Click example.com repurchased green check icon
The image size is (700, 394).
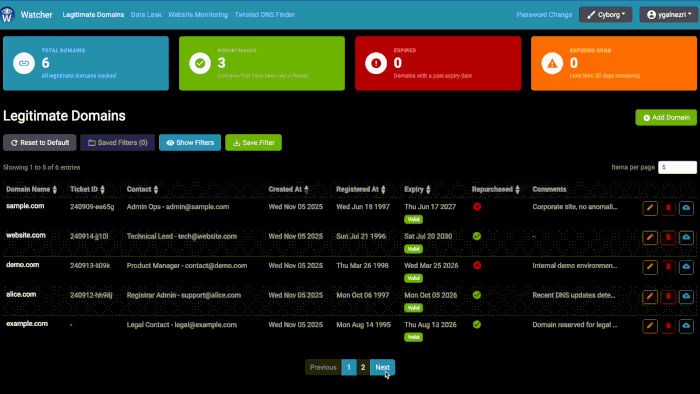(477, 324)
